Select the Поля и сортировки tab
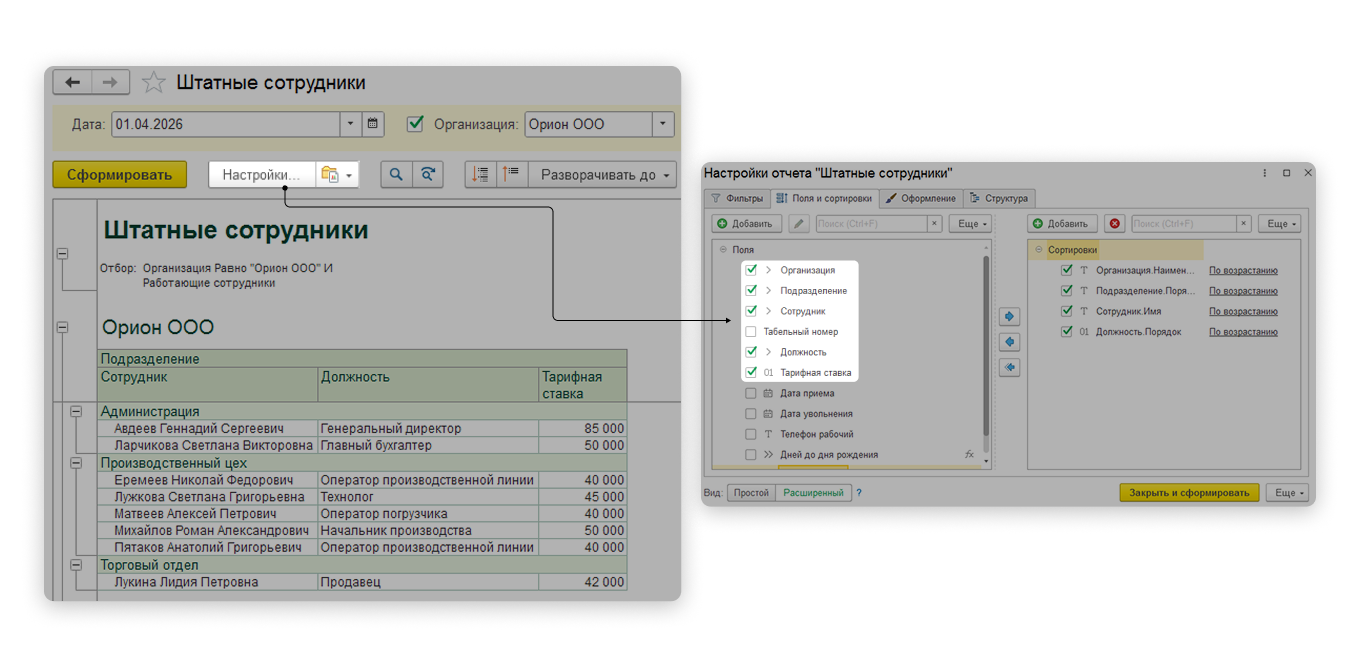The width and height of the screenshot is (1360, 667). point(825,198)
